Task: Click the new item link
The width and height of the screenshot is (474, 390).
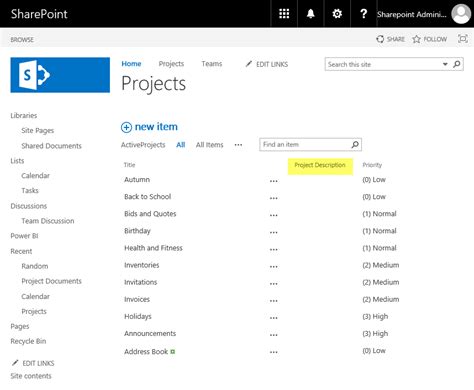Action: coord(156,127)
